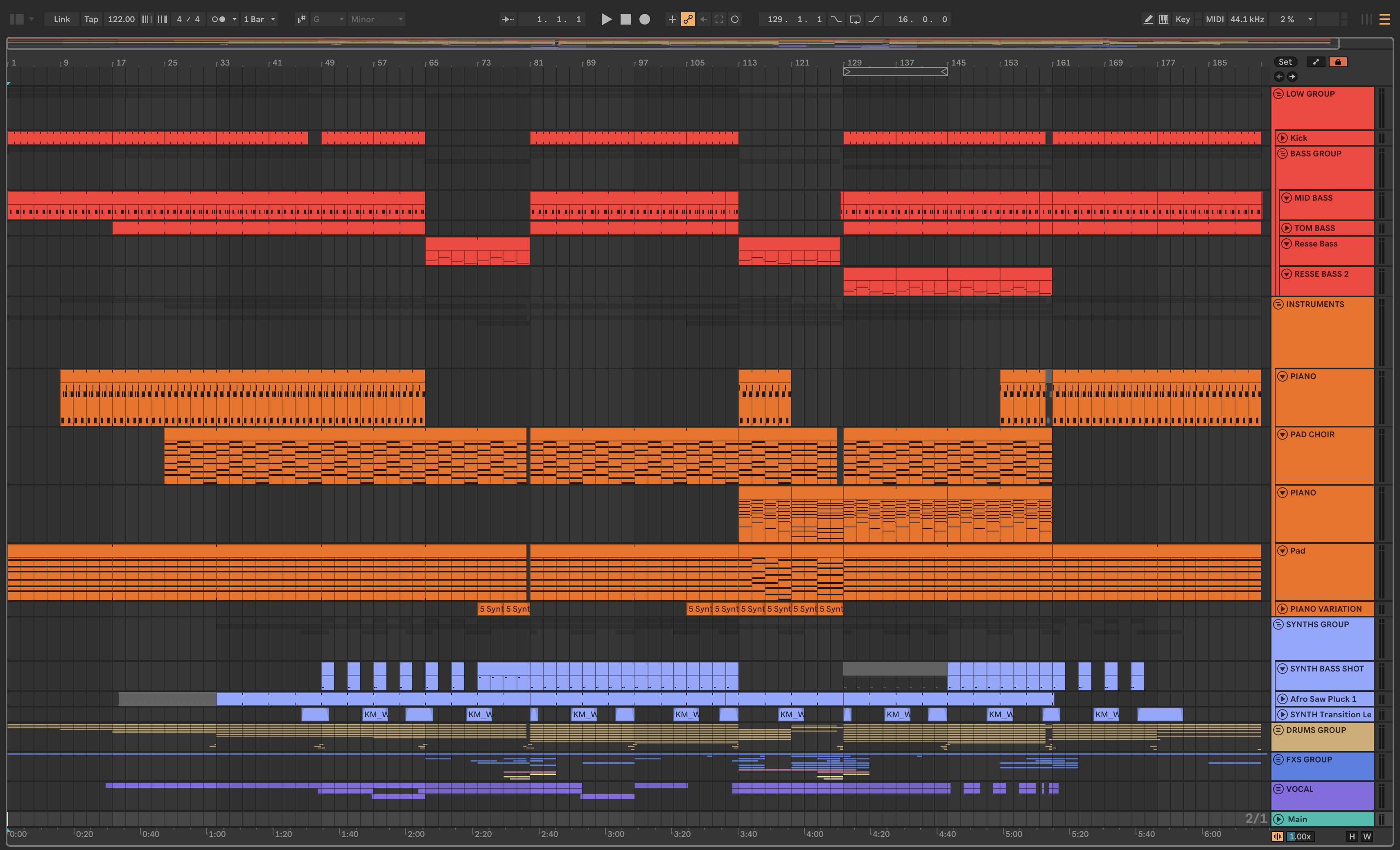Click the Arrangement Record circle button
1400x850 pixels.
click(644, 19)
